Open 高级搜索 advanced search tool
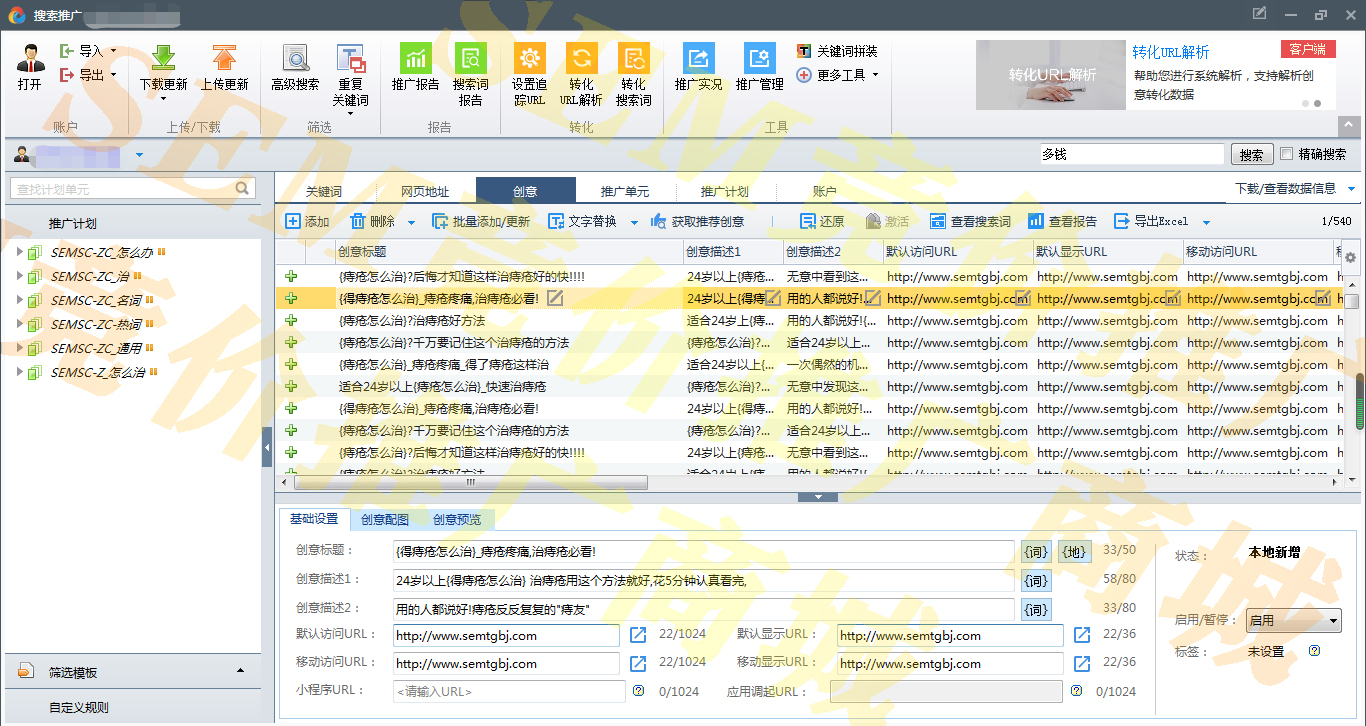The width and height of the screenshot is (1366, 726). (295, 58)
